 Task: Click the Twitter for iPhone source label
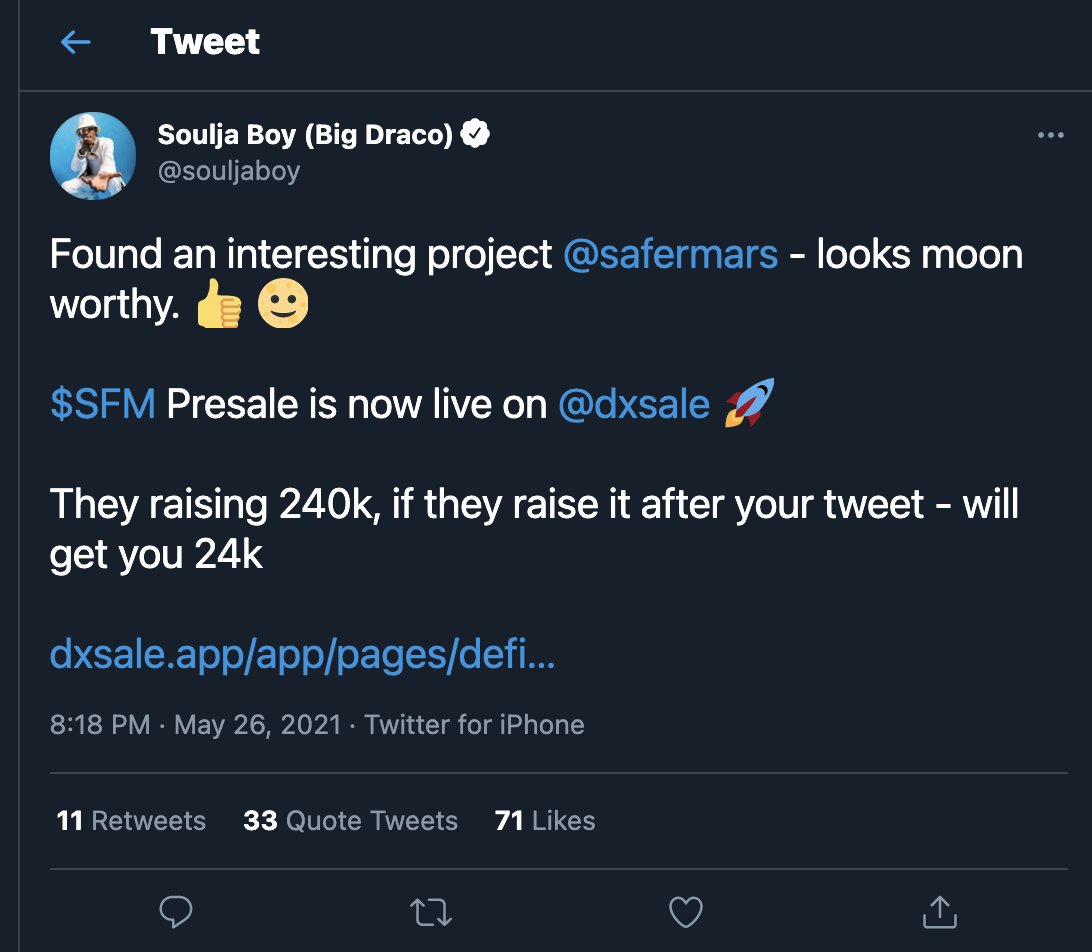coord(474,724)
